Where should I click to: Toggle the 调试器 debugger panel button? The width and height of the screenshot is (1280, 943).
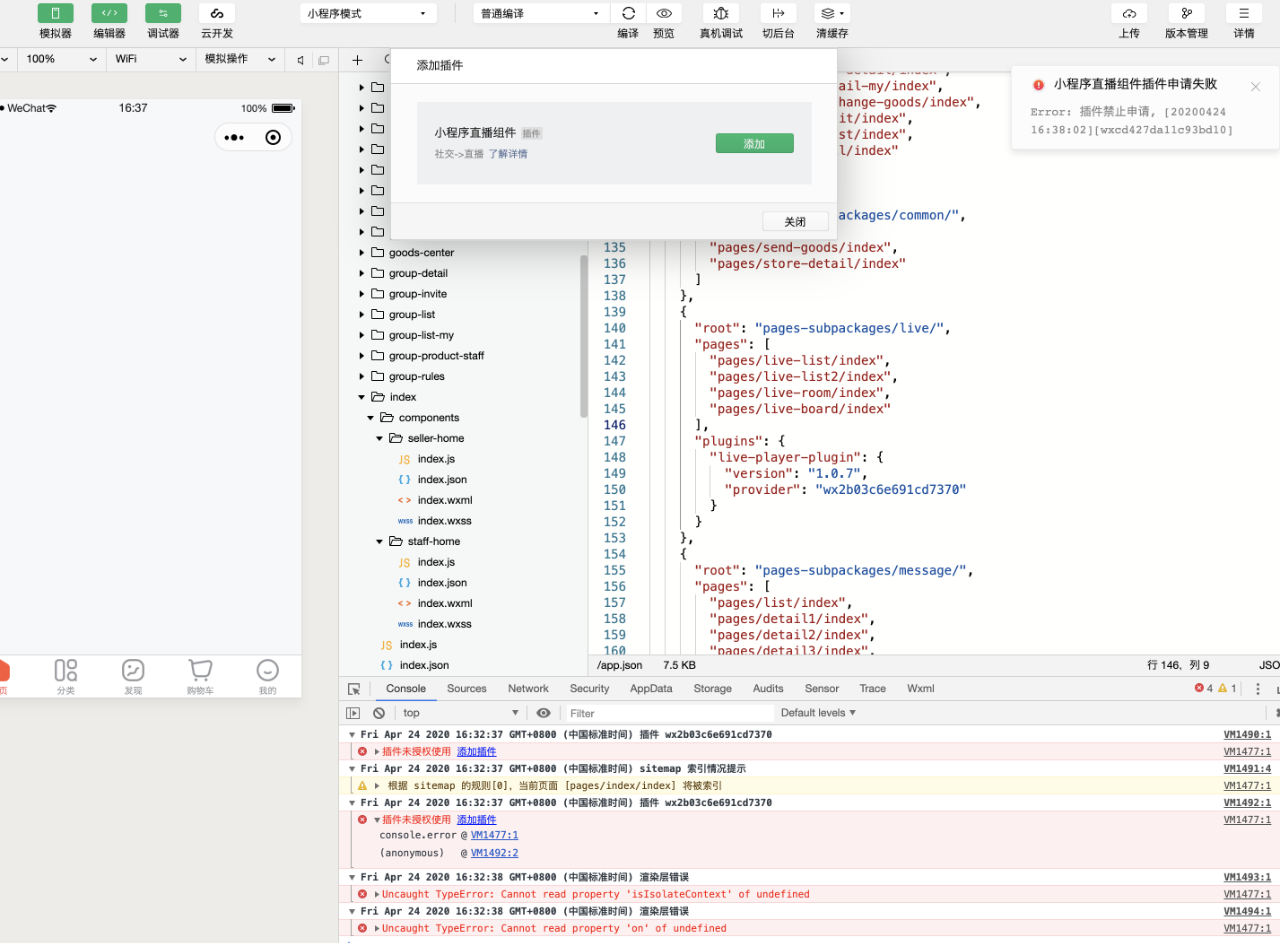pos(163,13)
